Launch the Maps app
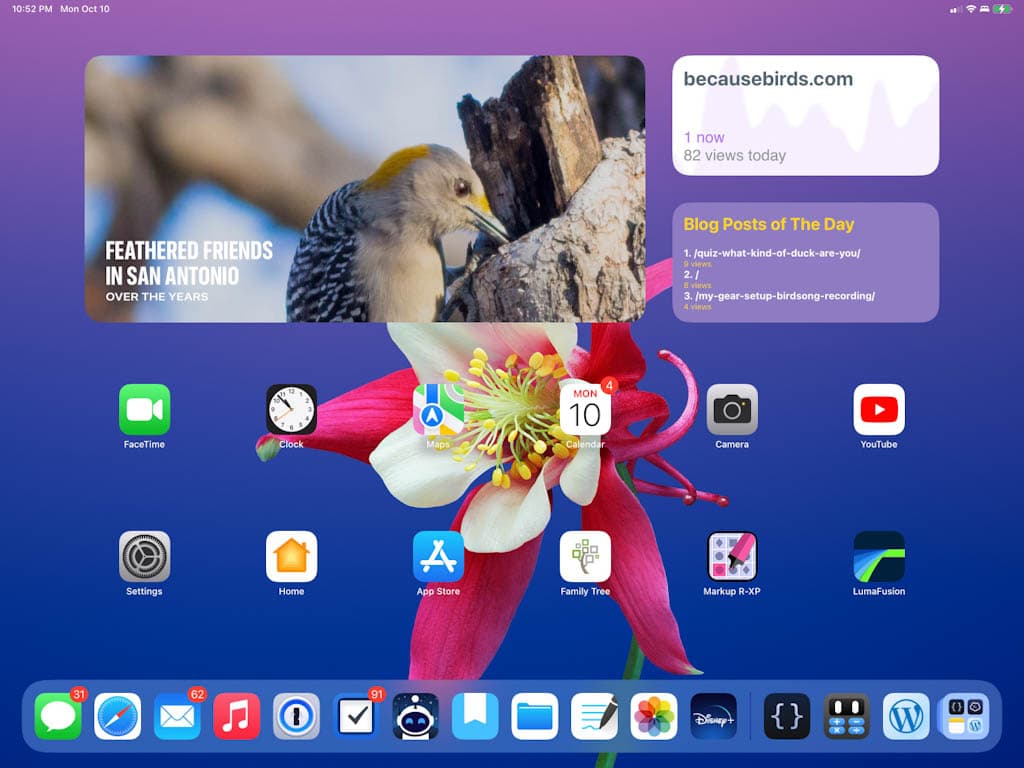This screenshot has width=1024, height=768. [438, 409]
